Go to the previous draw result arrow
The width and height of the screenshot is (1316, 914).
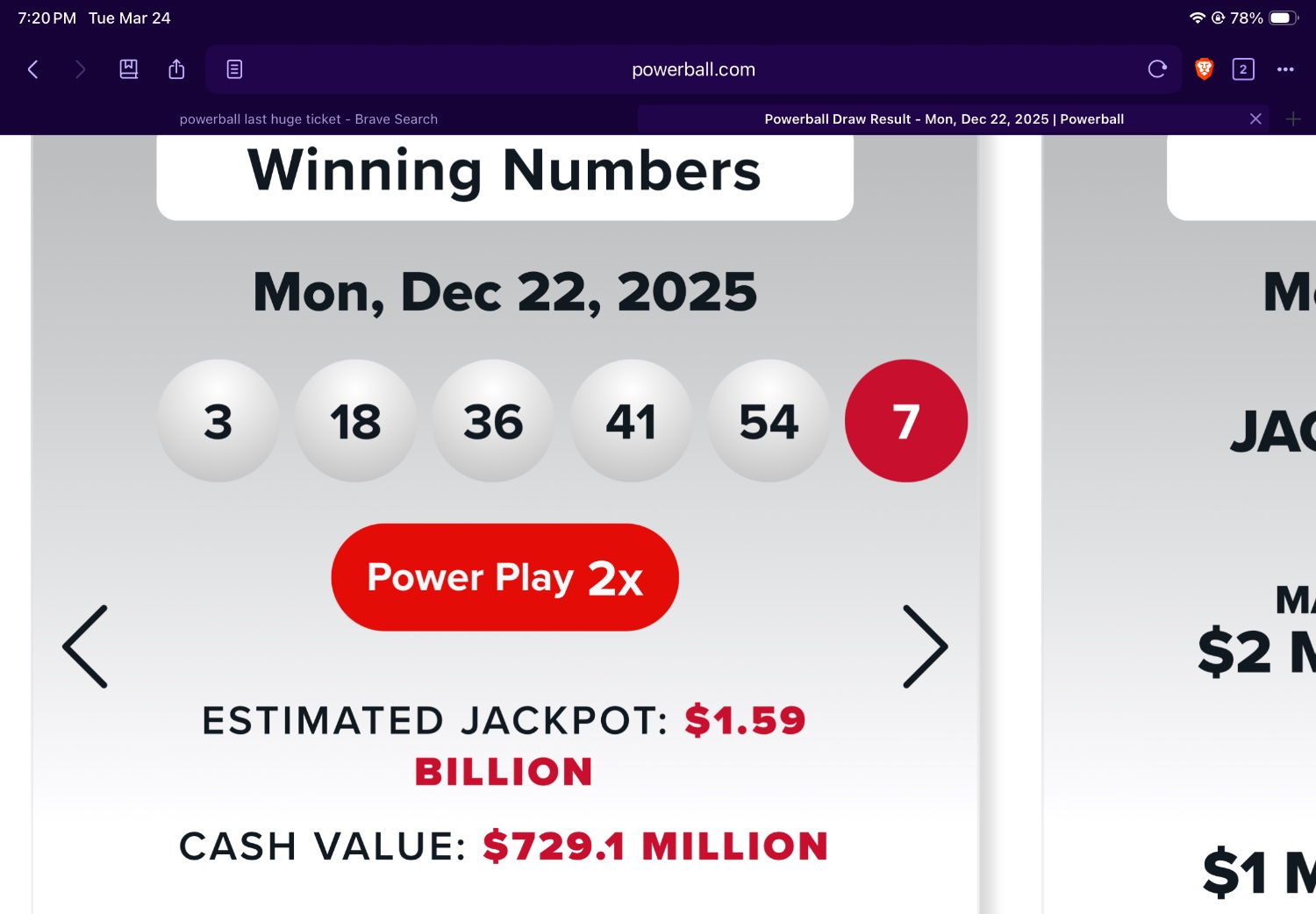click(x=85, y=646)
